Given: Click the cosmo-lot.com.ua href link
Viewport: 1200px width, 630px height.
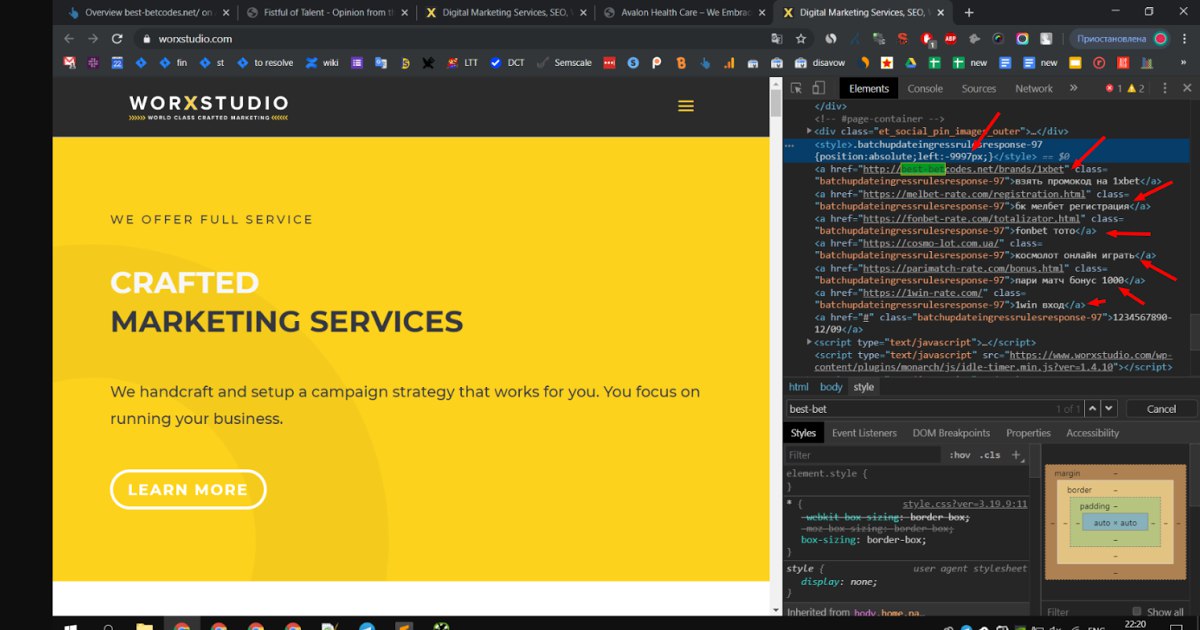Looking at the screenshot, I should (932, 243).
